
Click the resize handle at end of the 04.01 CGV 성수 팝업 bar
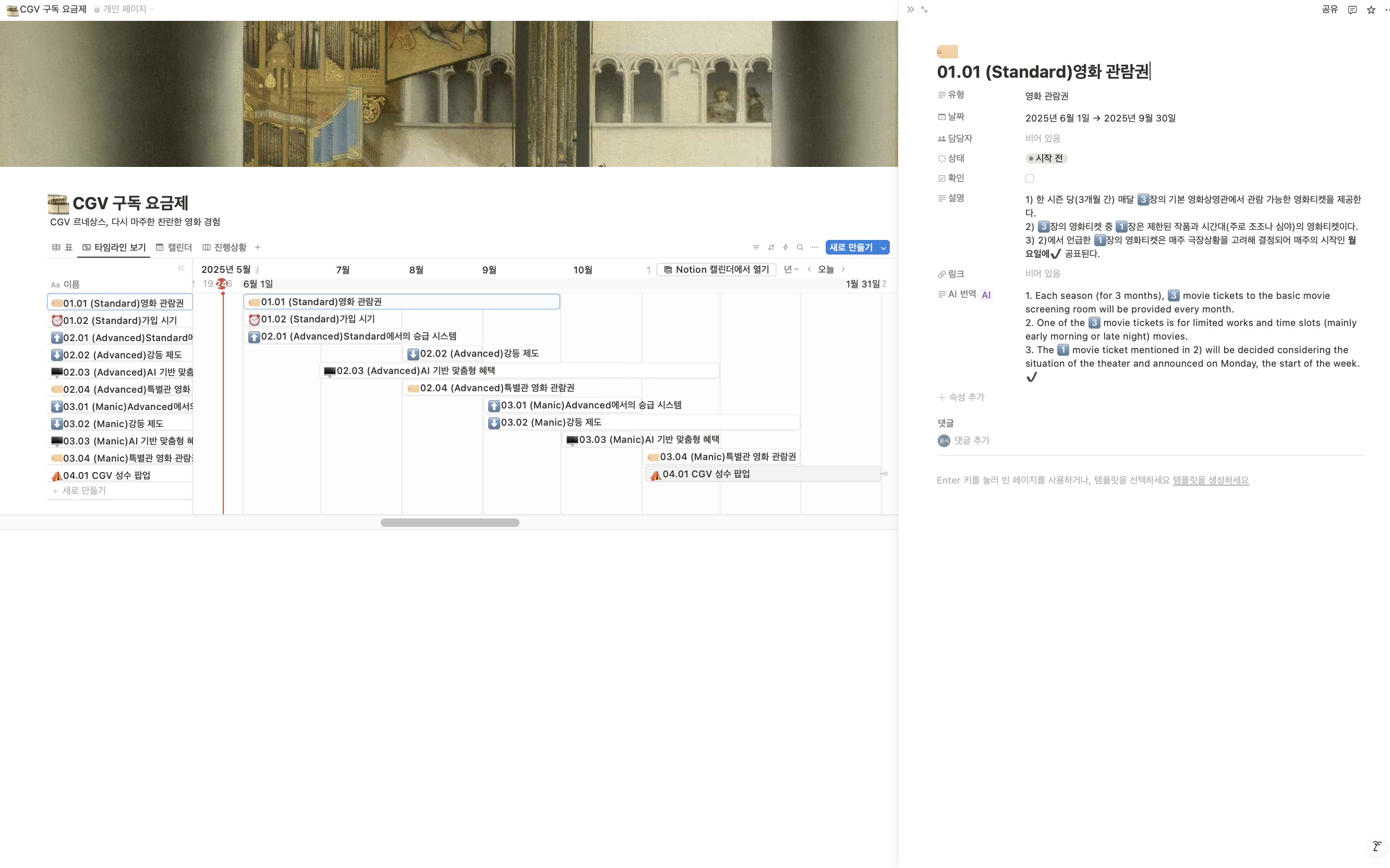885,474
